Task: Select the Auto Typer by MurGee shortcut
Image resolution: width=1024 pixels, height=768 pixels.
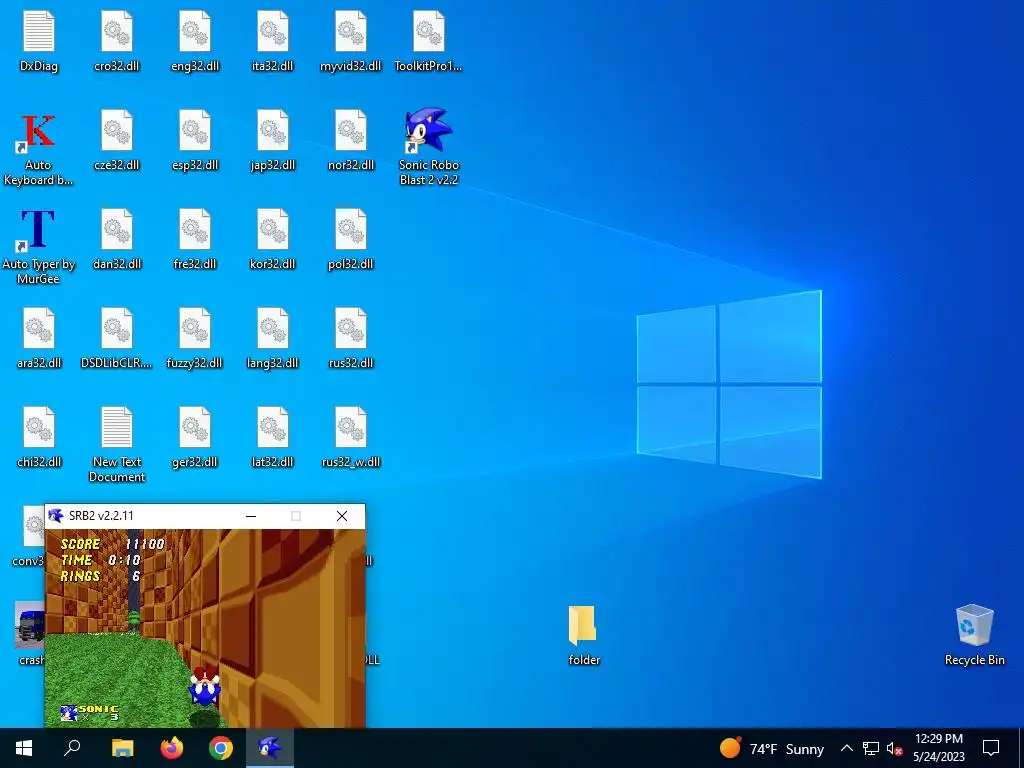Action: pos(38,230)
